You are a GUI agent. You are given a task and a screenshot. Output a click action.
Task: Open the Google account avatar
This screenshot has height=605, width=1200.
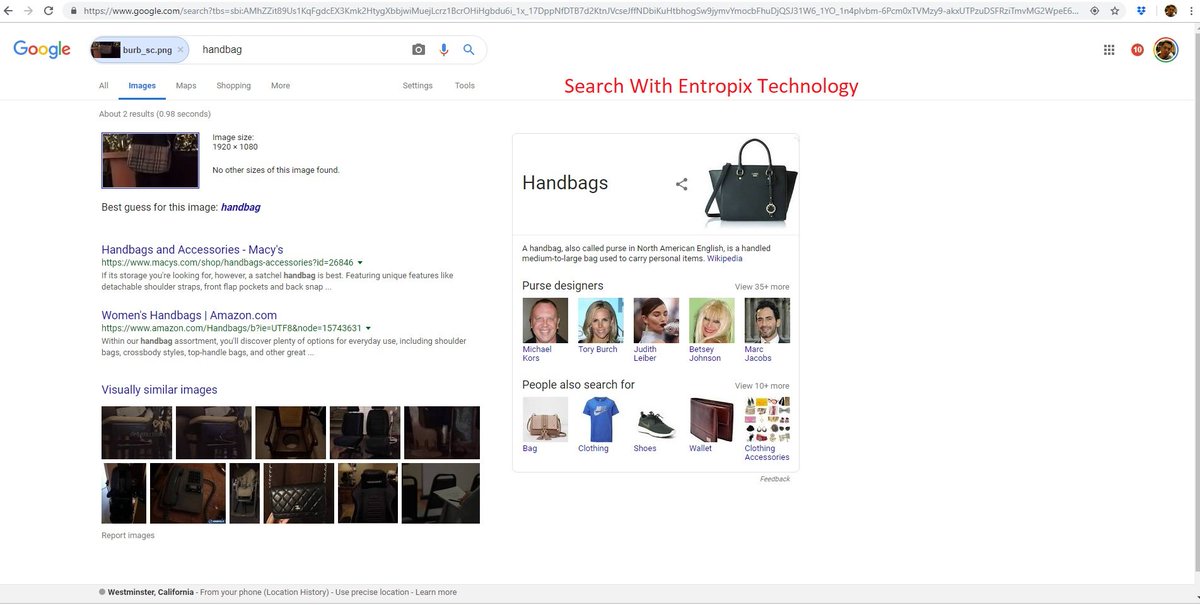click(x=1165, y=50)
